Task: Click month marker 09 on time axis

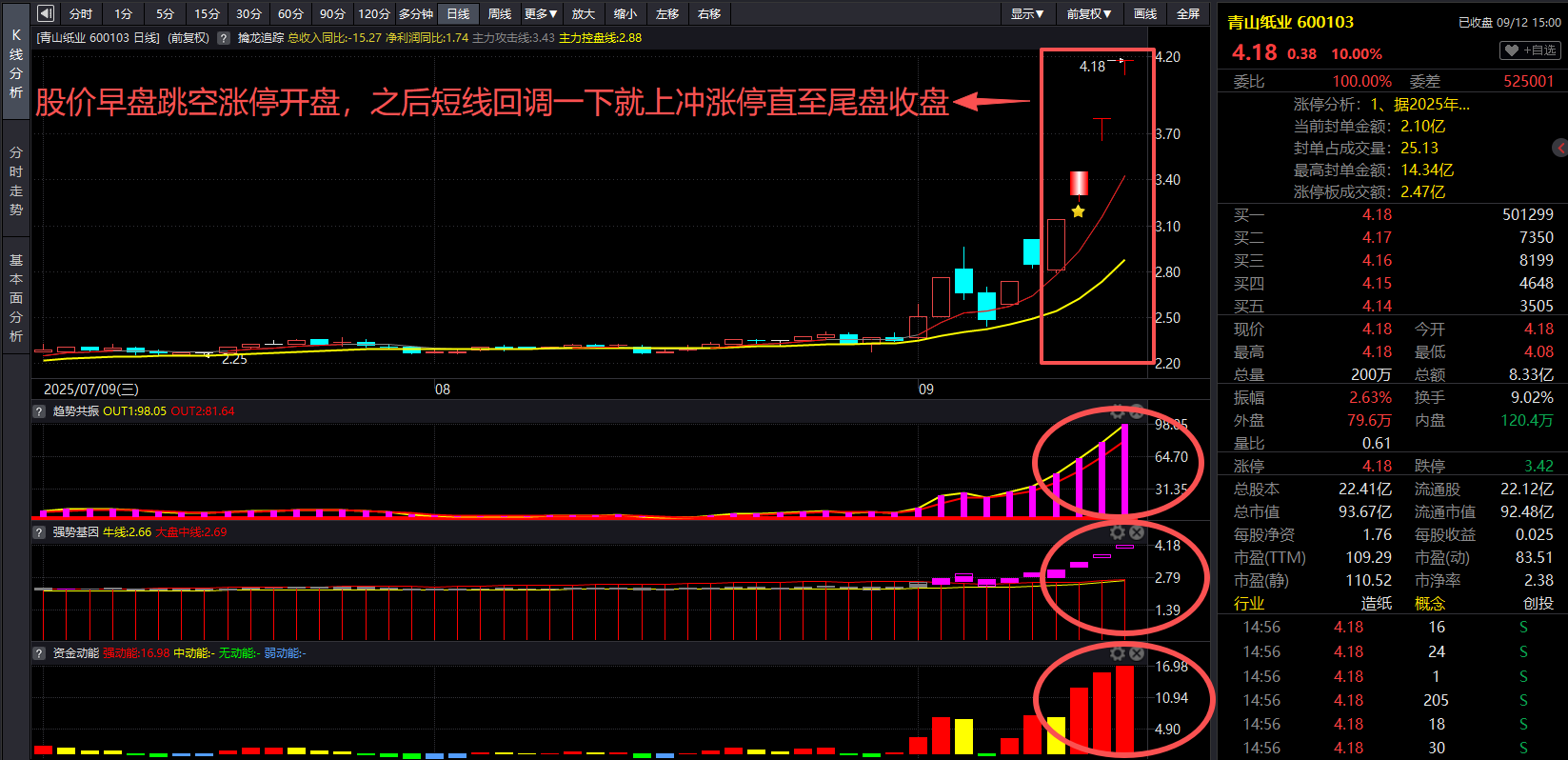Action: point(926,390)
